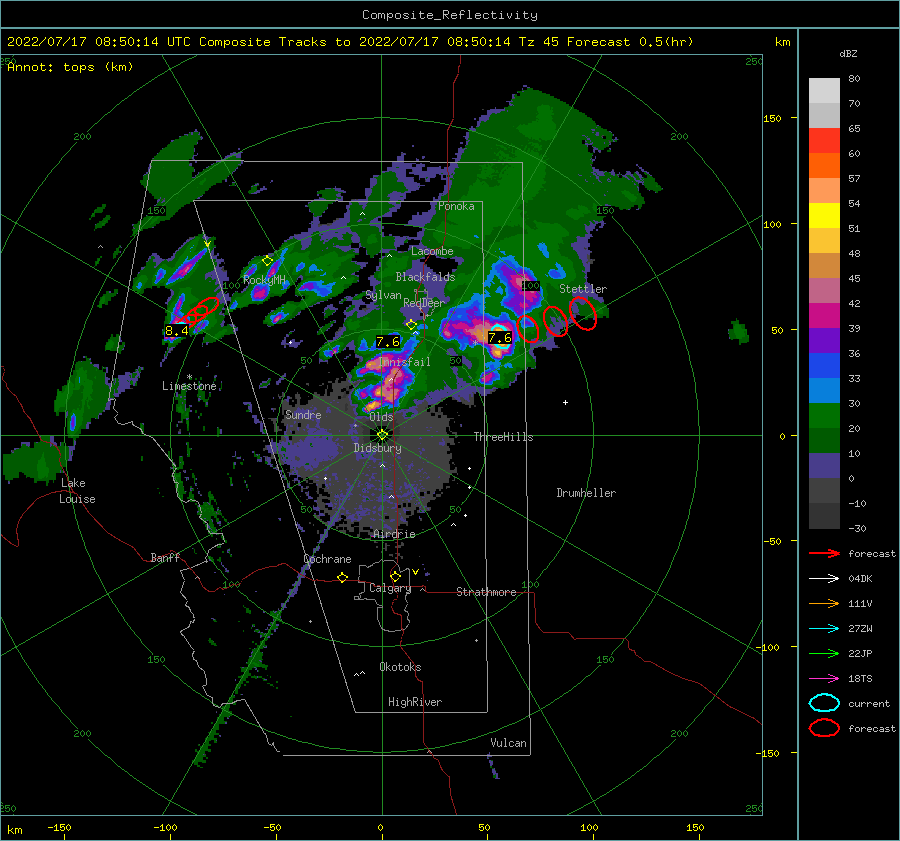The image size is (900, 841).
Task: Click the yellow diamond marker above Calgary
Action: tap(395, 576)
